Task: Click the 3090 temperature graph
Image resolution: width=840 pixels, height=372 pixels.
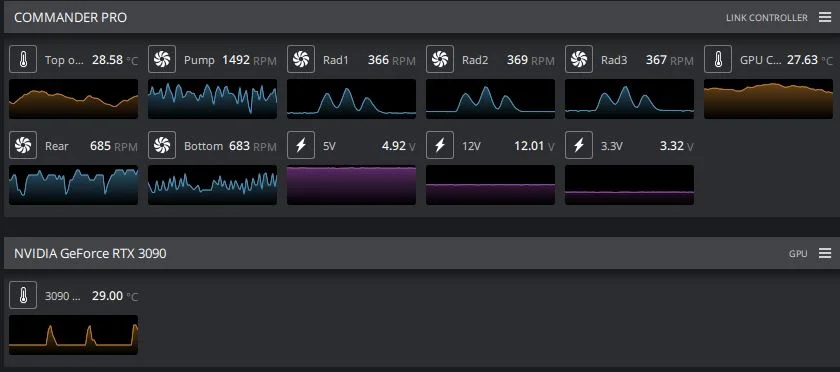Action: pyautogui.click(x=73, y=335)
